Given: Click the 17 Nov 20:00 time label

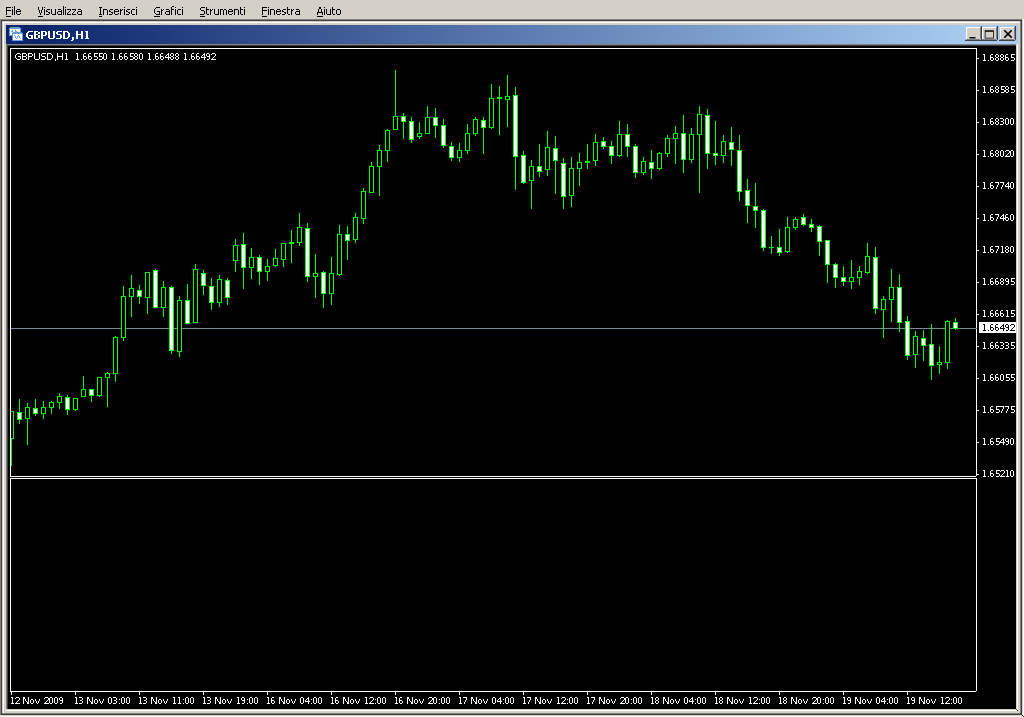Looking at the screenshot, I should coord(615,701).
